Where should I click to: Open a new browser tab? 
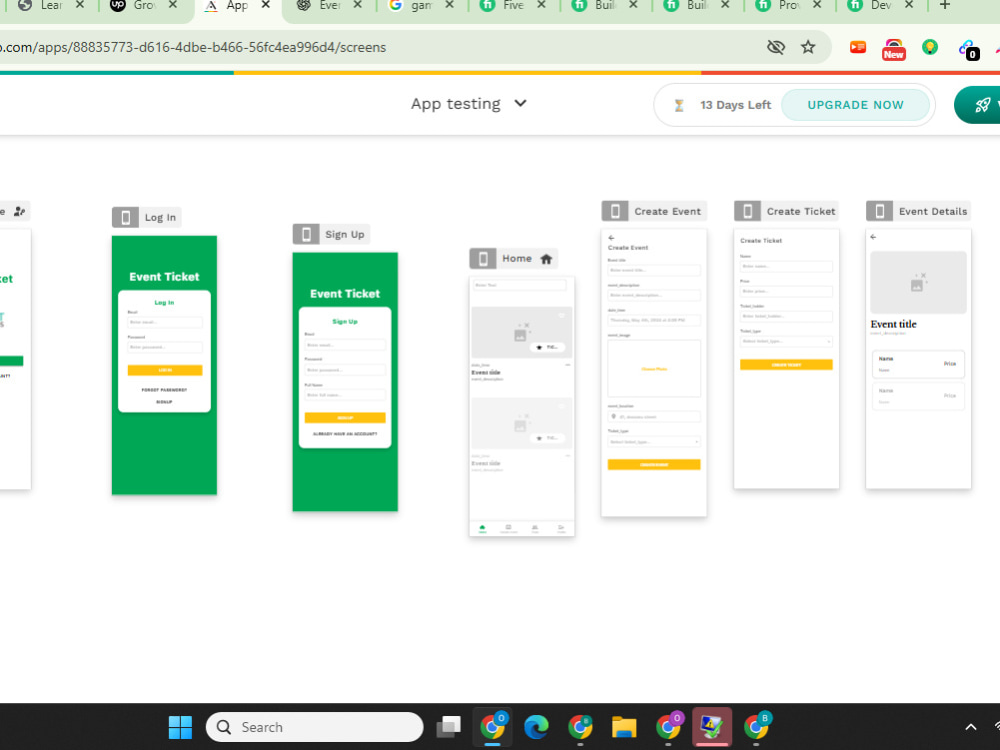(945, 5)
